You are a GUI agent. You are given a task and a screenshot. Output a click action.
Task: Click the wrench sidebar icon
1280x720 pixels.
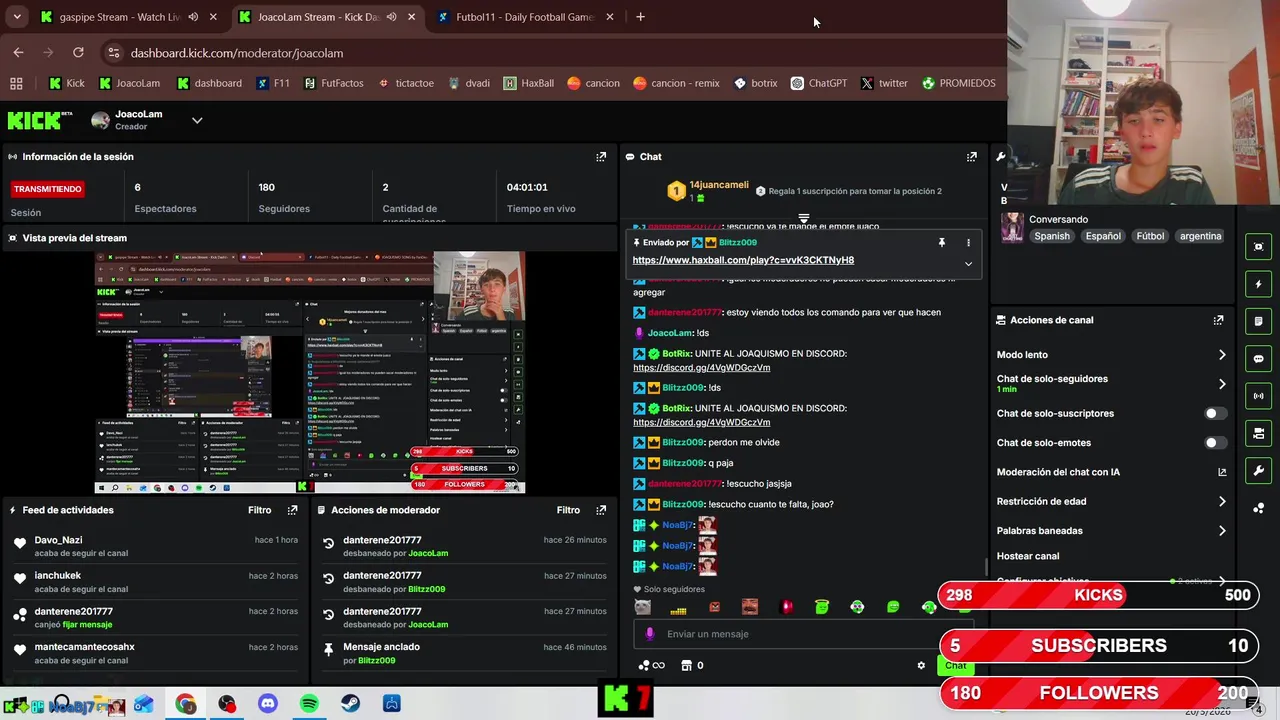coord(1258,470)
